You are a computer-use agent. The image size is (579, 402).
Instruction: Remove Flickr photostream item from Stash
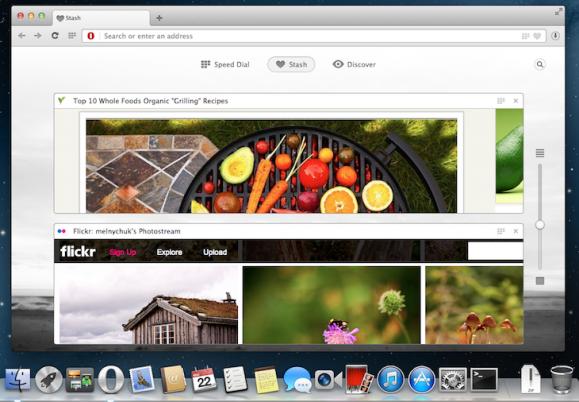(516, 231)
